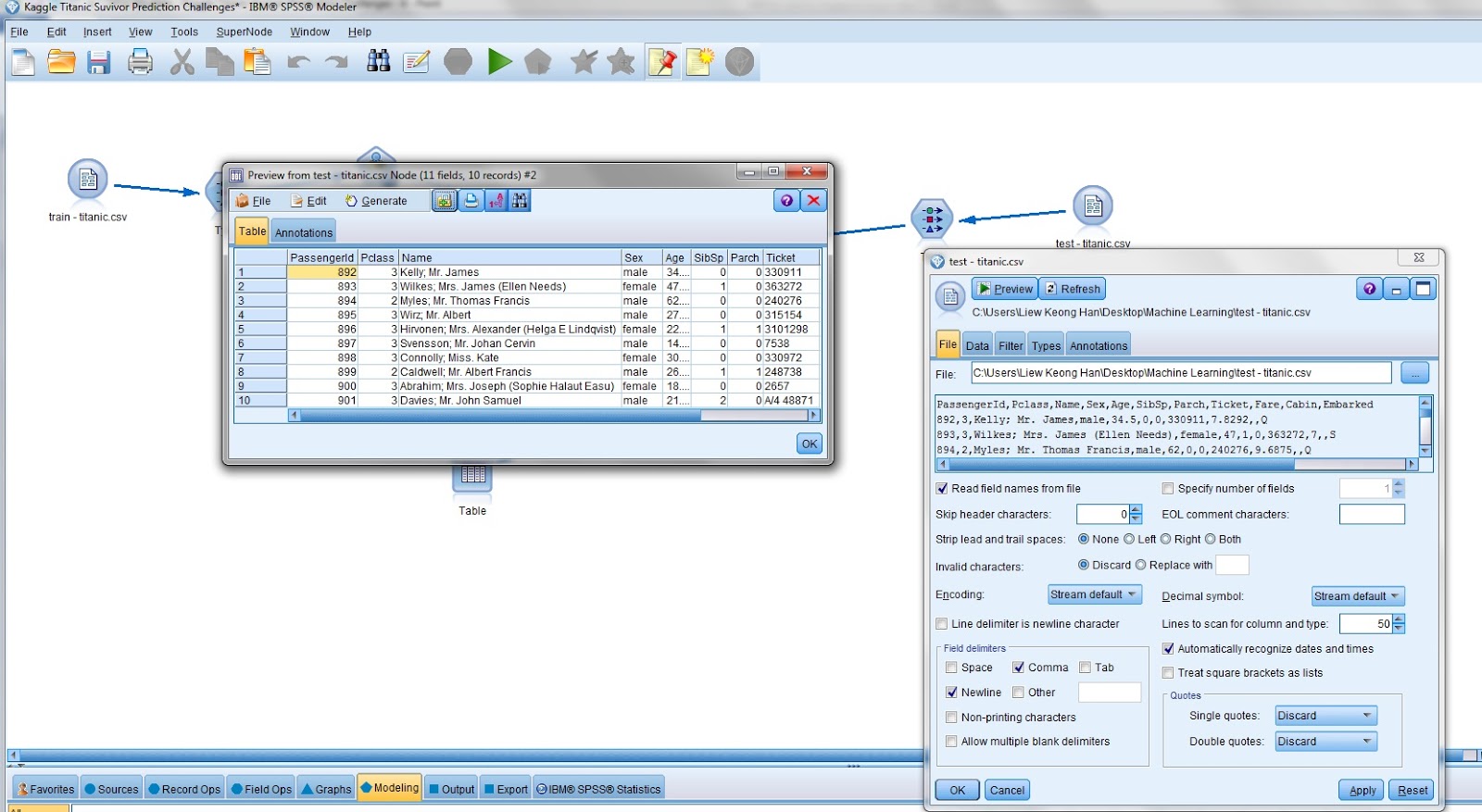Open the Edit menu in the Preview window
The width and height of the screenshot is (1482, 812).
click(308, 201)
